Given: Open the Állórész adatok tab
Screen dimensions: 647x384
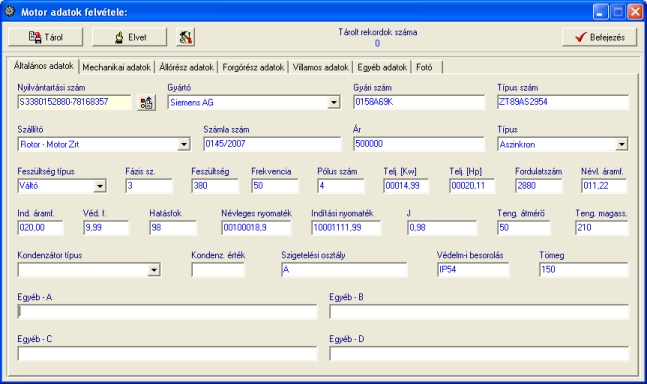Looking at the screenshot, I should 187,67.
